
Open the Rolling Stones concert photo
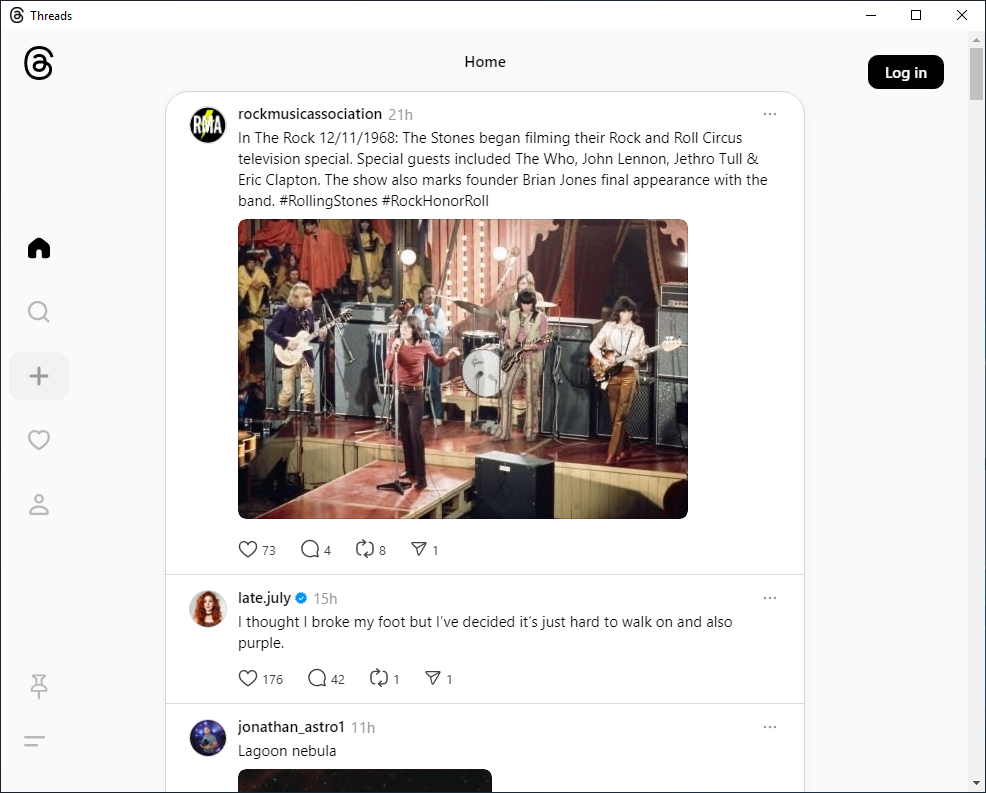coord(462,368)
